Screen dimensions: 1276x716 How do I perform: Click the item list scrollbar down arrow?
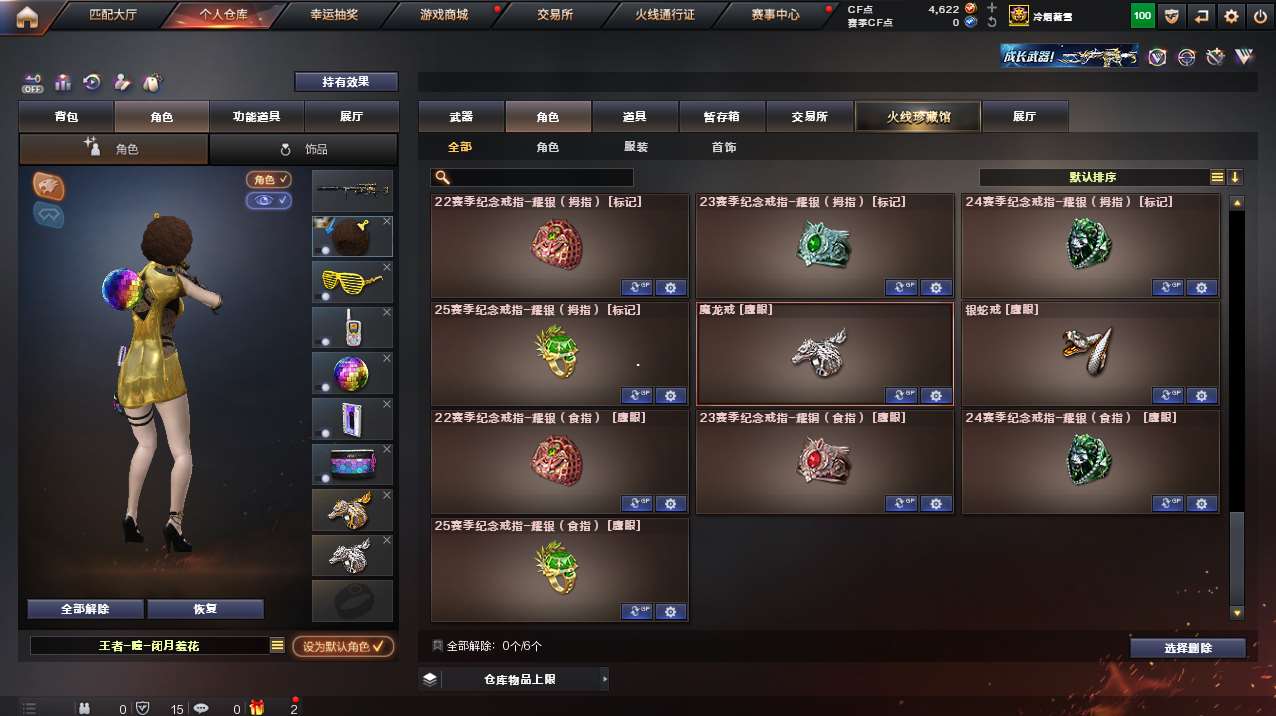pyautogui.click(x=1237, y=612)
